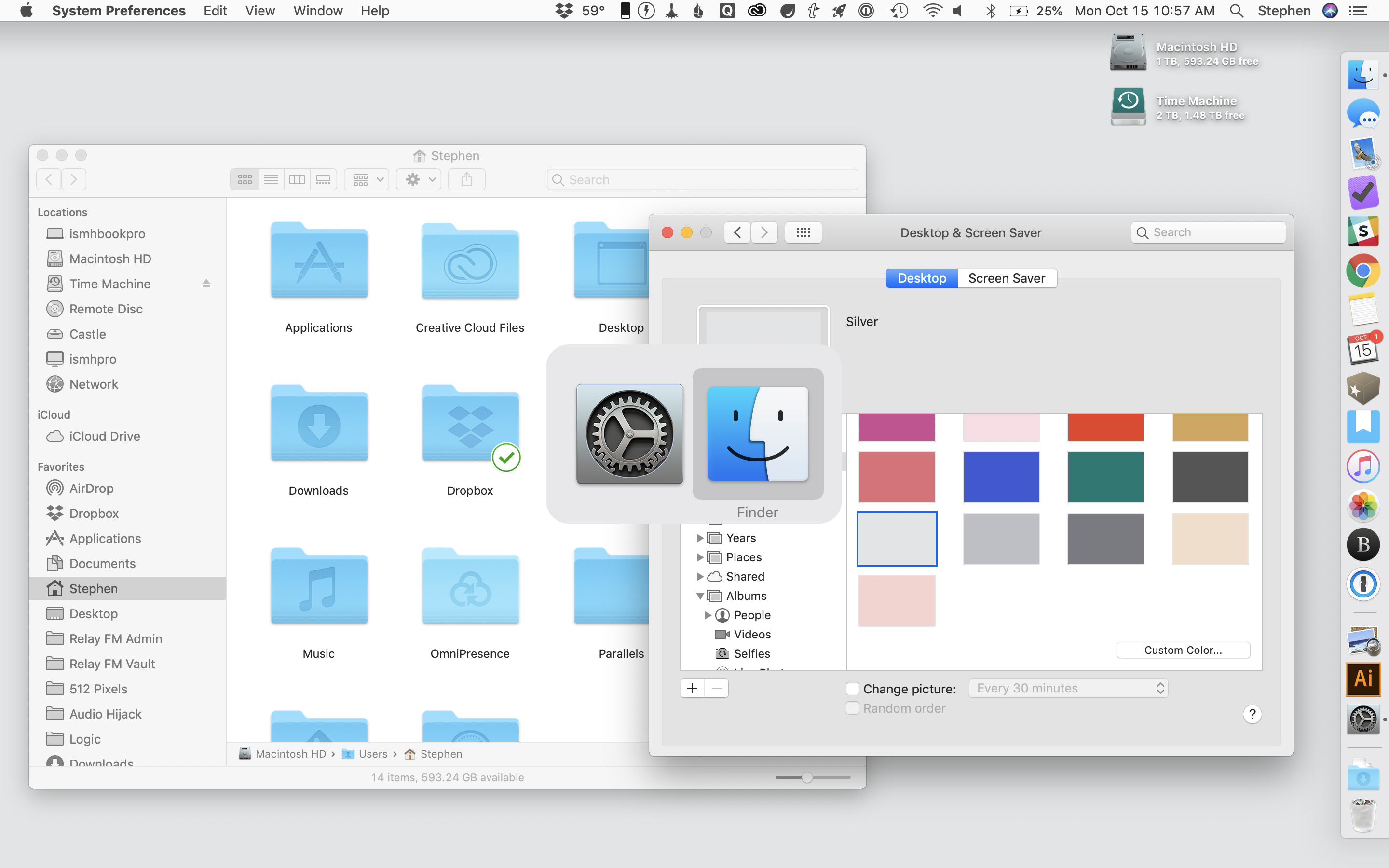Show all preferences grid button
Image resolution: width=1389 pixels, height=868 pixels.
[803, 232]
